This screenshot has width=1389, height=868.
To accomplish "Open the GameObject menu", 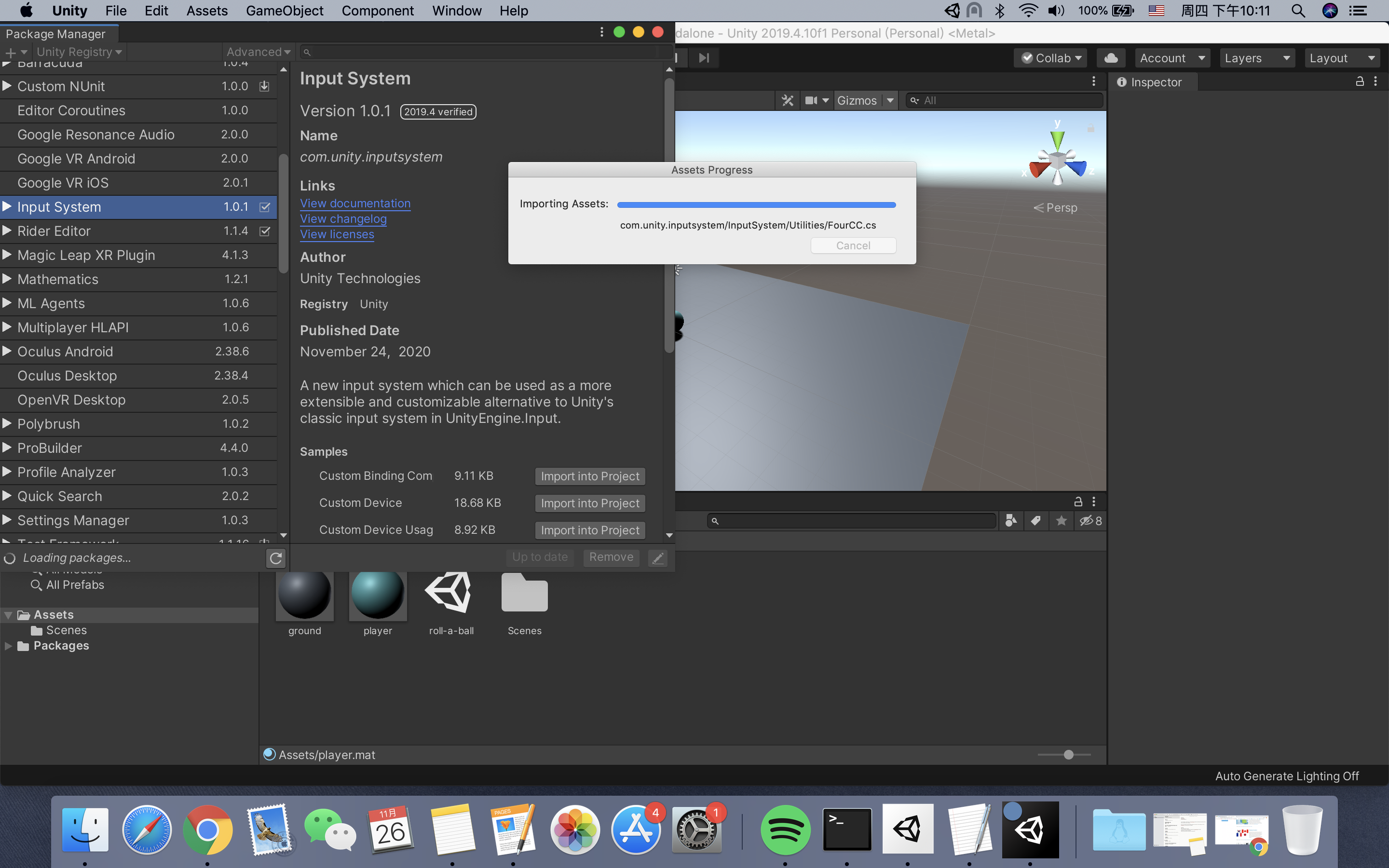I will tap(285, 10).
